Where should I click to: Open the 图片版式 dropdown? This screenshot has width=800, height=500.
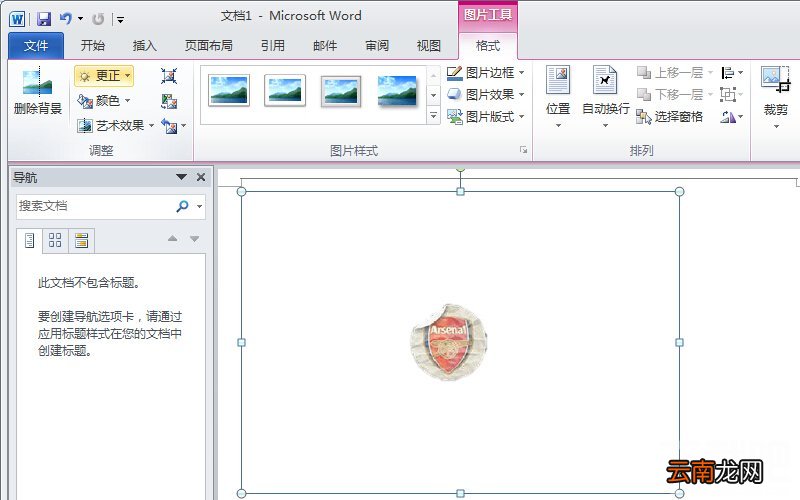click(x=486, y=117)
